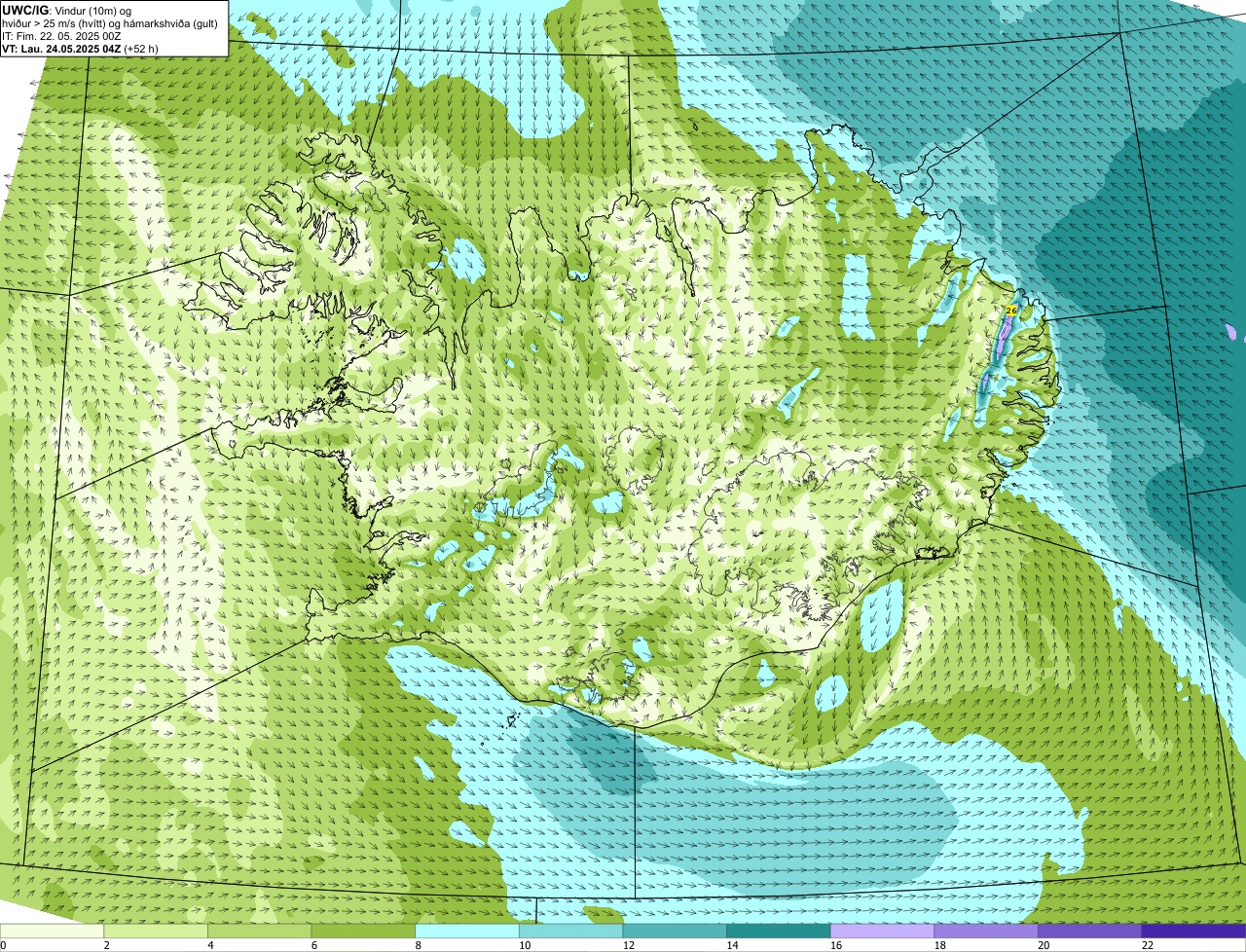This screenshot has height=952, width=1246.
Task: Click the legend scale label '12'
Action: click(629, 945)
